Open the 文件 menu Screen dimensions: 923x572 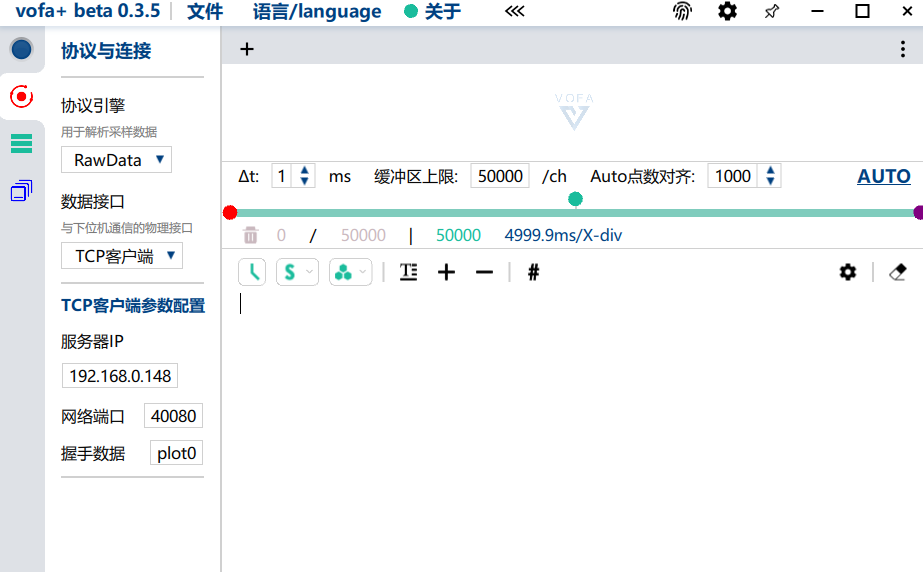[205, 12]
